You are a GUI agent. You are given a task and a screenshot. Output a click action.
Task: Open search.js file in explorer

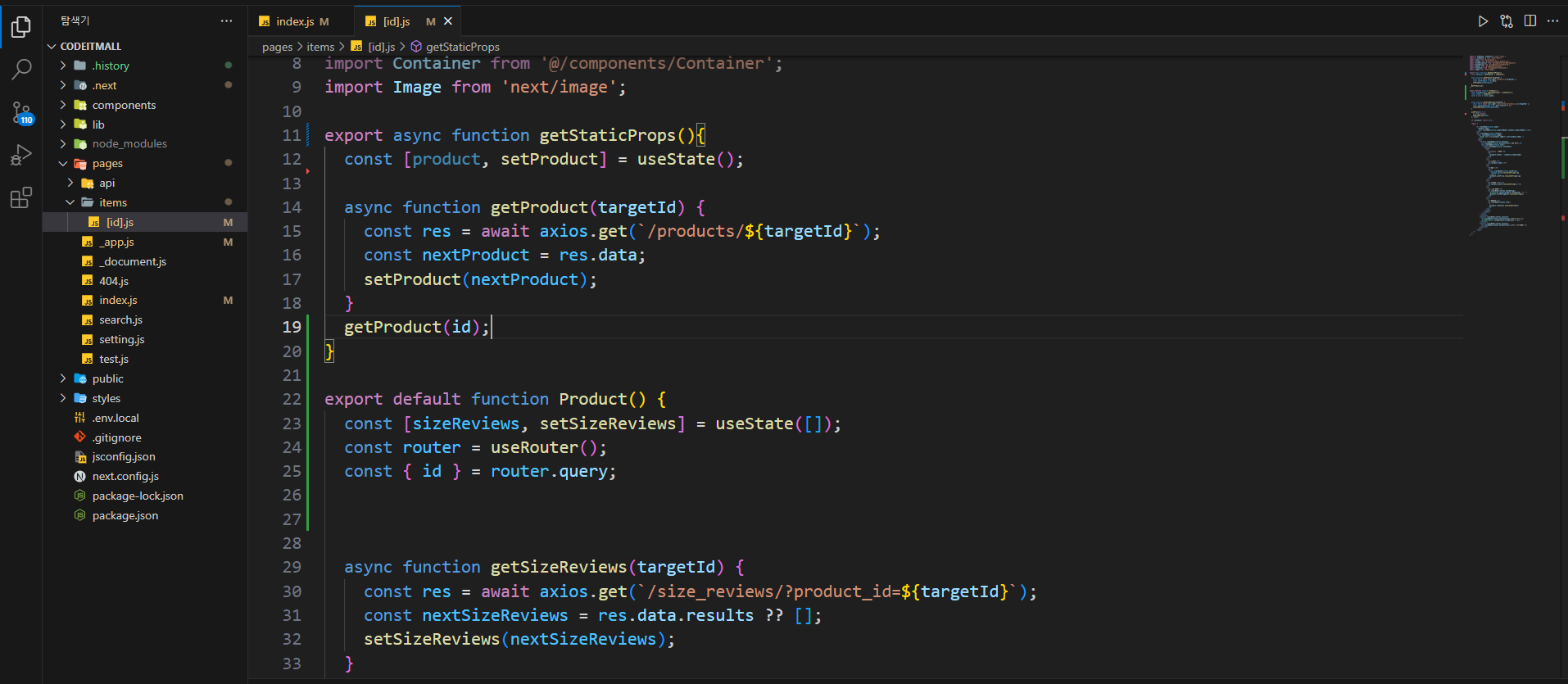[x=145, y=319]
